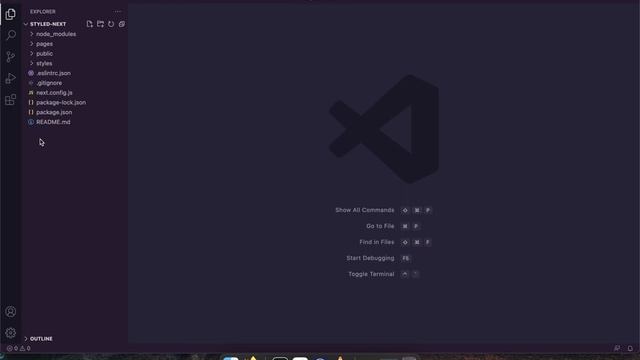Expand the node_modules folder
Screen dimensions: 640x360
pyautogui.click(x=56, y=34)
